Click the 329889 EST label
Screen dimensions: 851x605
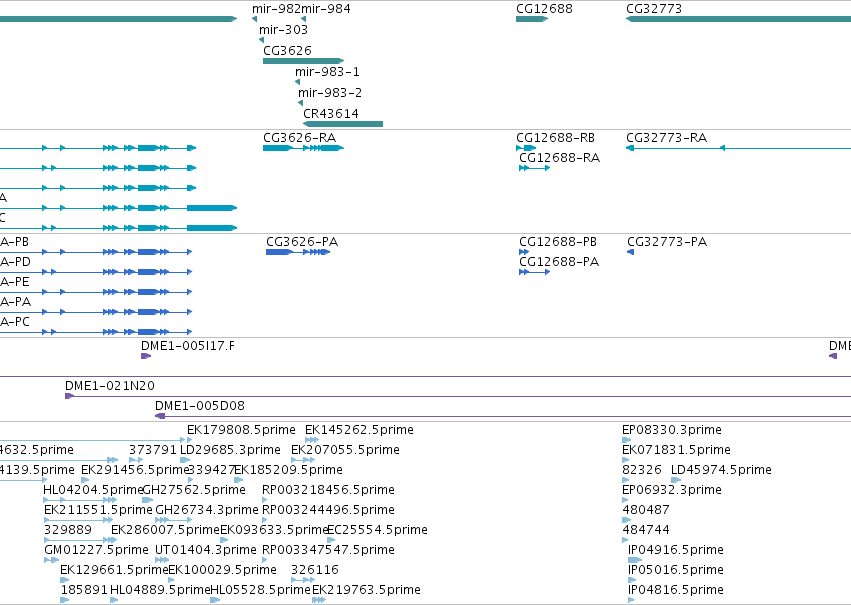click(x=68, y=530)
